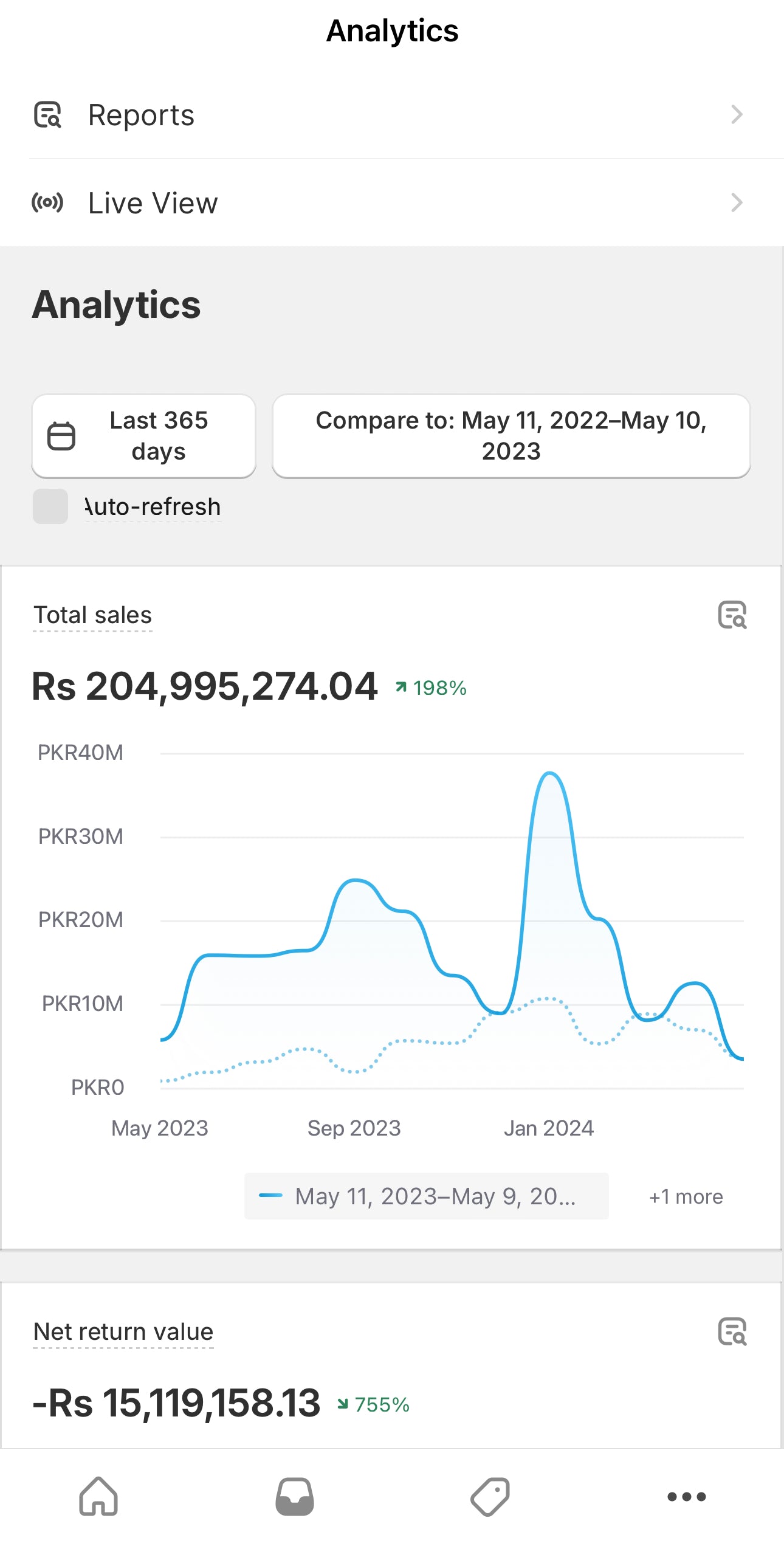Open the Total sales report icon
Image resolution: width=784 pixels, height=1549 pixels.
point(732,615)
